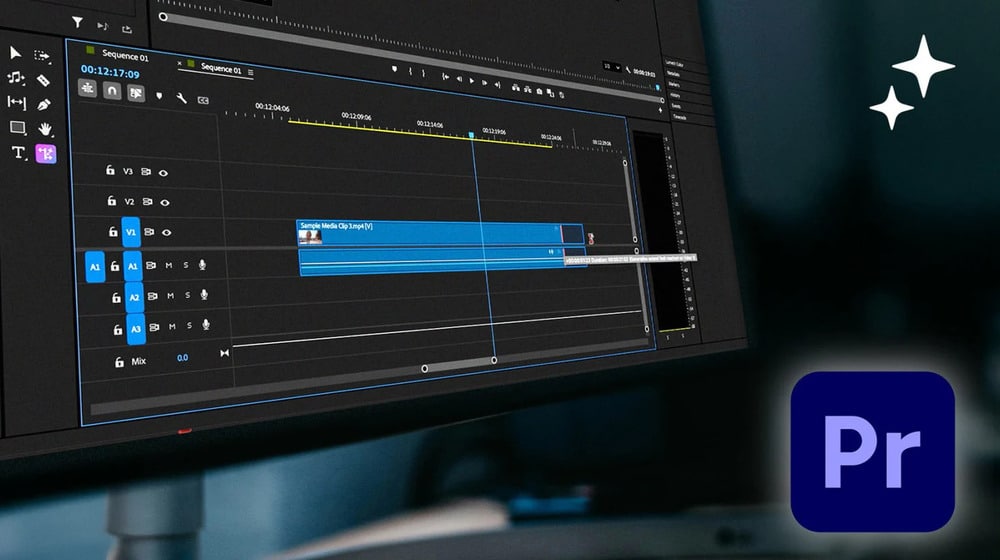This screenshot has width=1000, height=560.
Task: Toggle timeline snapping magnet button
Action: pyautogui.click(x=113, y=90)
